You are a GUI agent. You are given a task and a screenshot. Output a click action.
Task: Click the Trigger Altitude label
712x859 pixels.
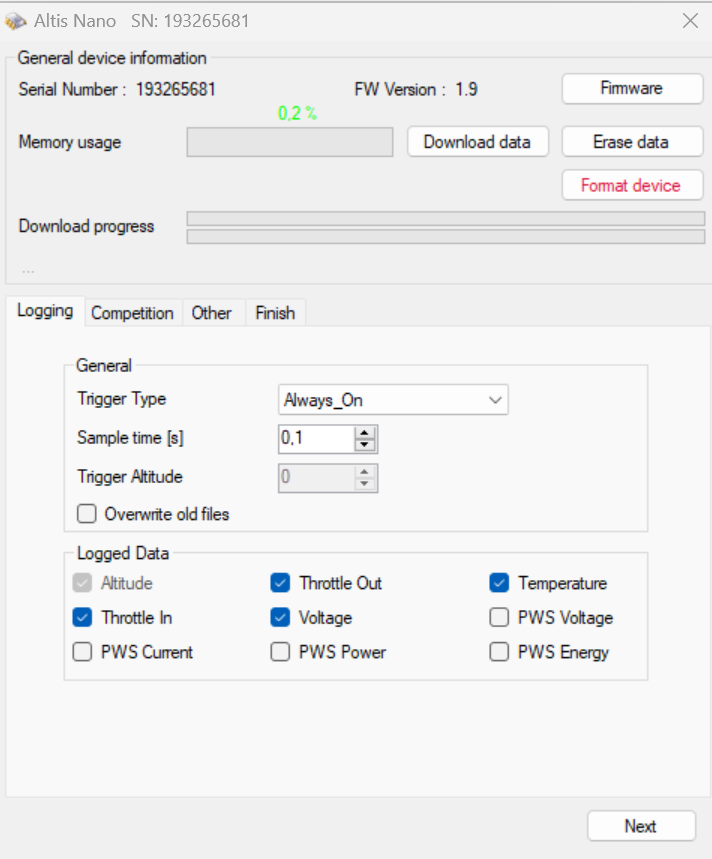pyautogui.click(x=130, y=477)
